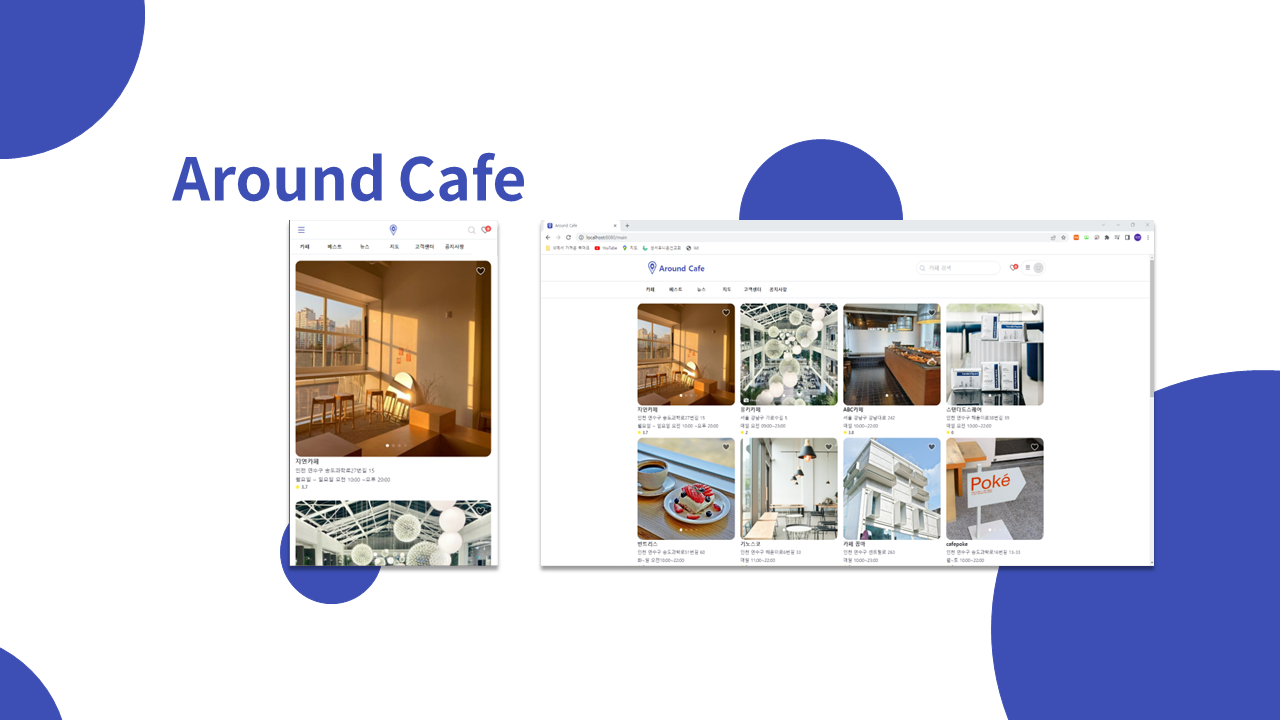Open the browser extensions puzzle icon
This screenshot has width=1280, height=720.
(x=1107, y=237)
